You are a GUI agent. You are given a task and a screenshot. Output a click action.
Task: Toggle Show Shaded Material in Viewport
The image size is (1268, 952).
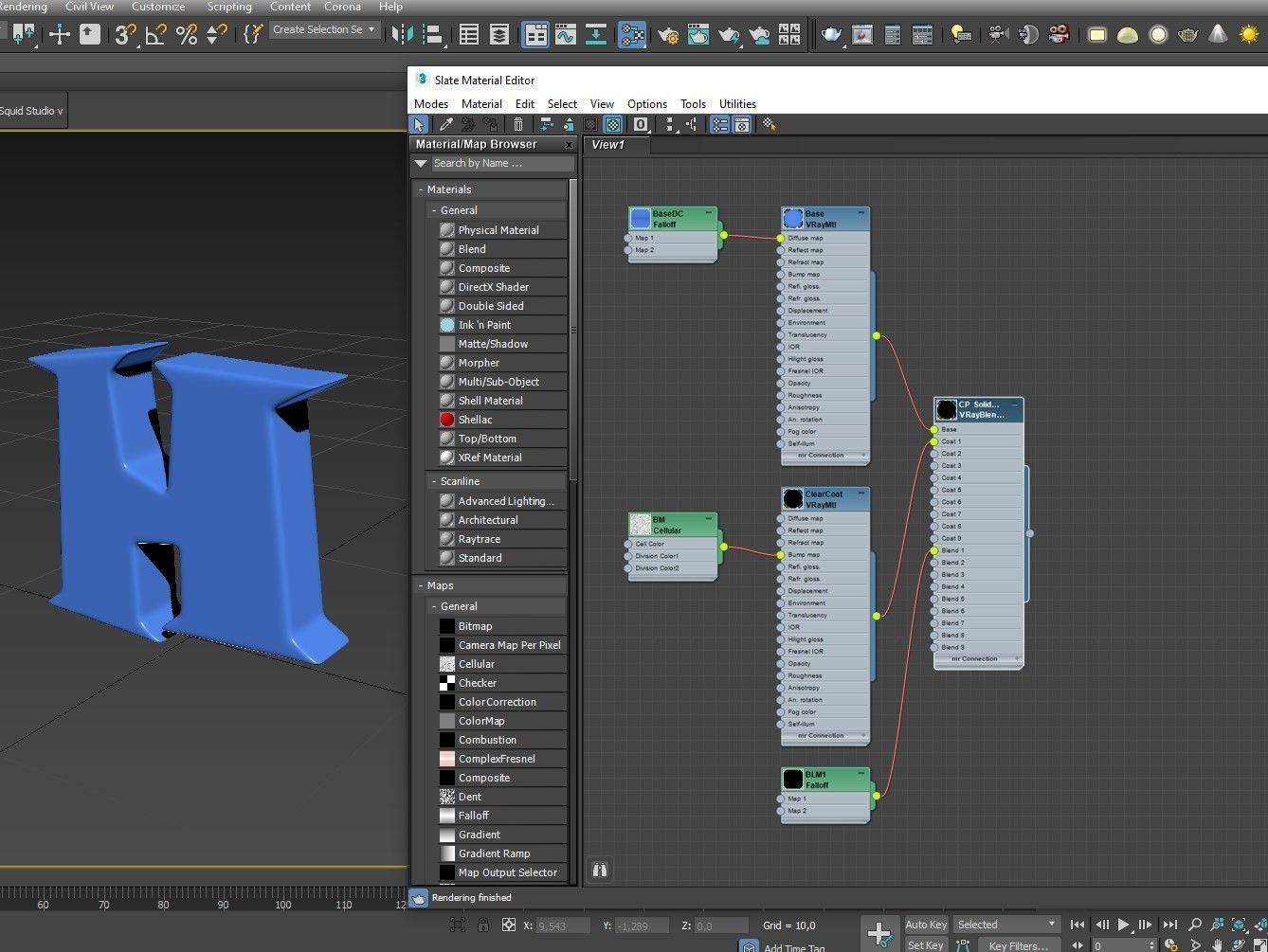(x=613, y=124)
